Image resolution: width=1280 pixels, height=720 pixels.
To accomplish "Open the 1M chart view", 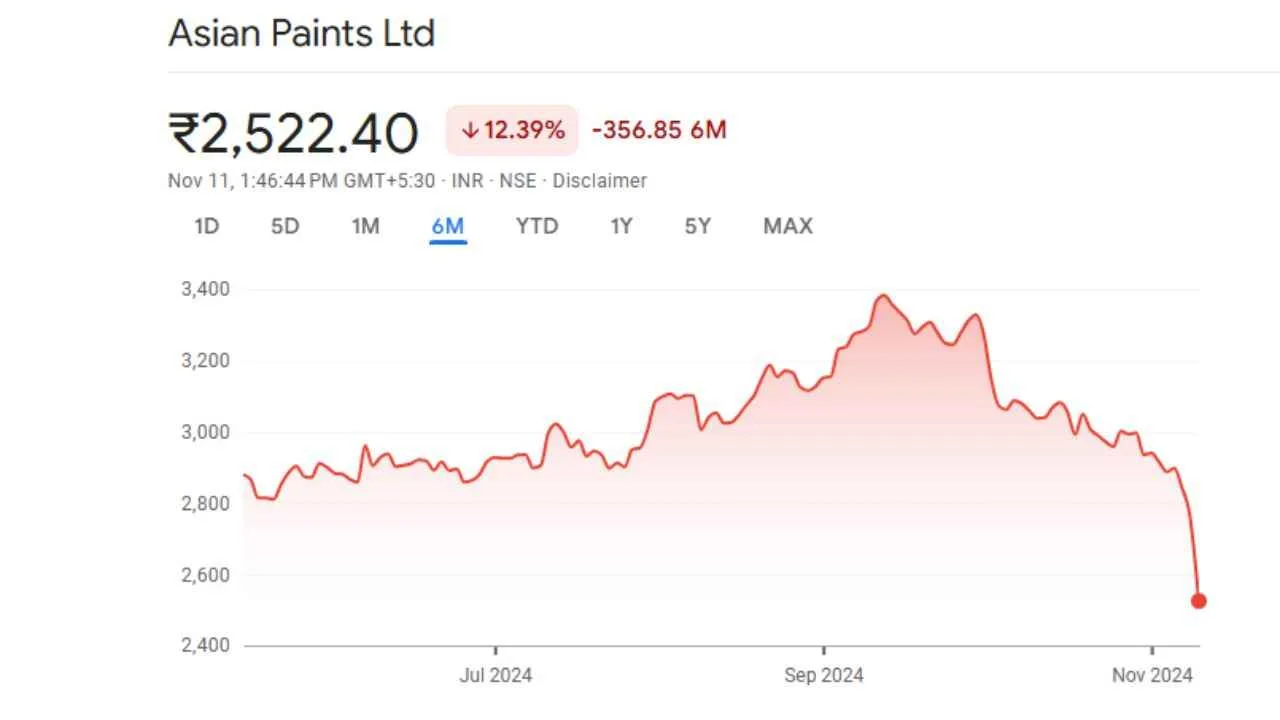I will pyautogui.click(x=365, y=226).
